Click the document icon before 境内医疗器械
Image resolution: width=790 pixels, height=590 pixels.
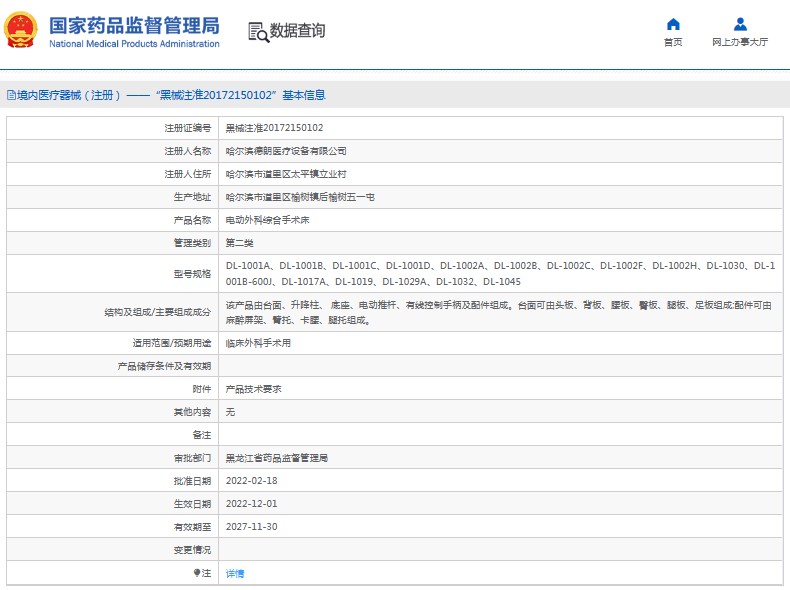tap(11, 95)
